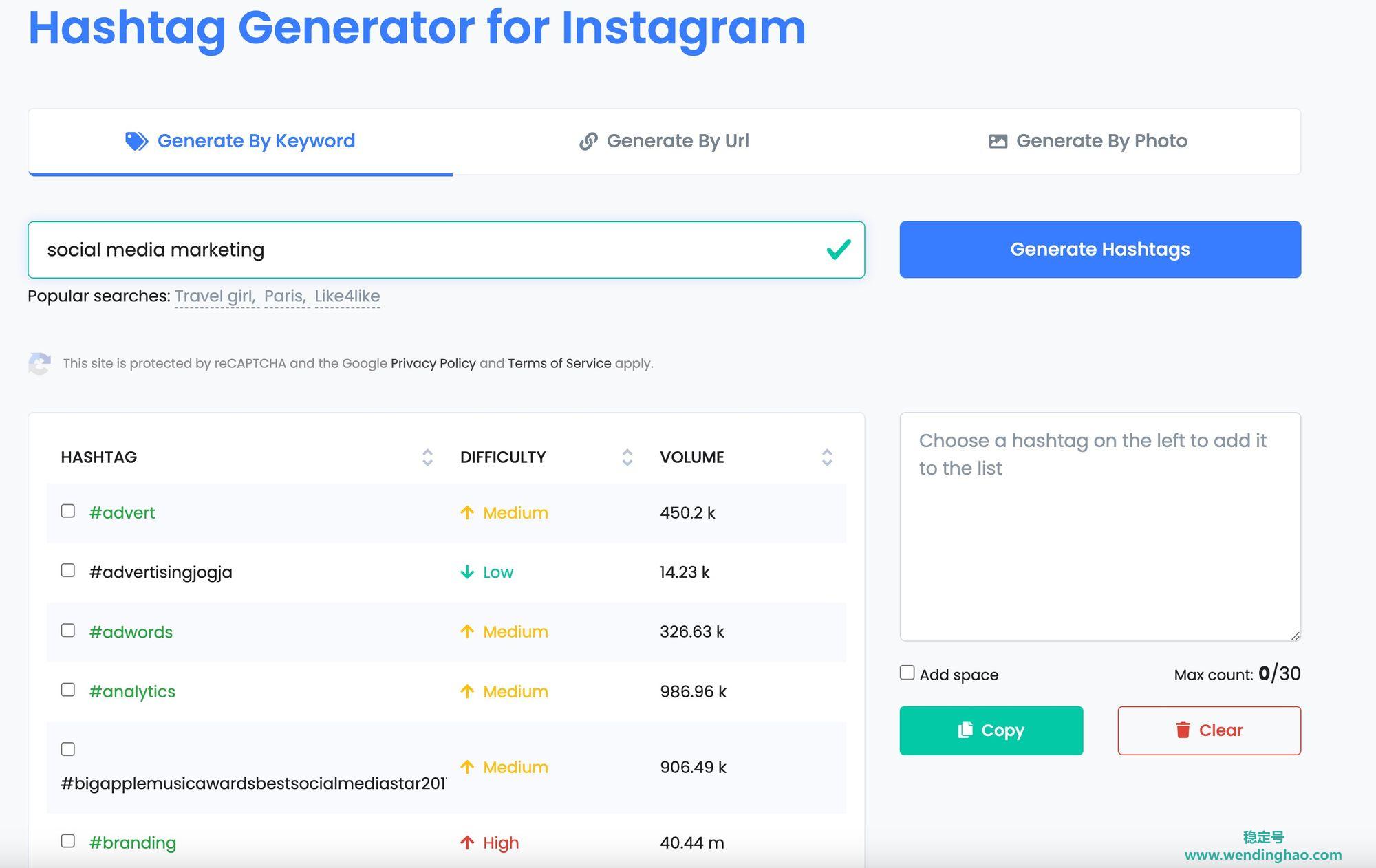Click the Generate By Photo image icon
This screenshot has width=1376, height=868.
click(x=997, y=140)
